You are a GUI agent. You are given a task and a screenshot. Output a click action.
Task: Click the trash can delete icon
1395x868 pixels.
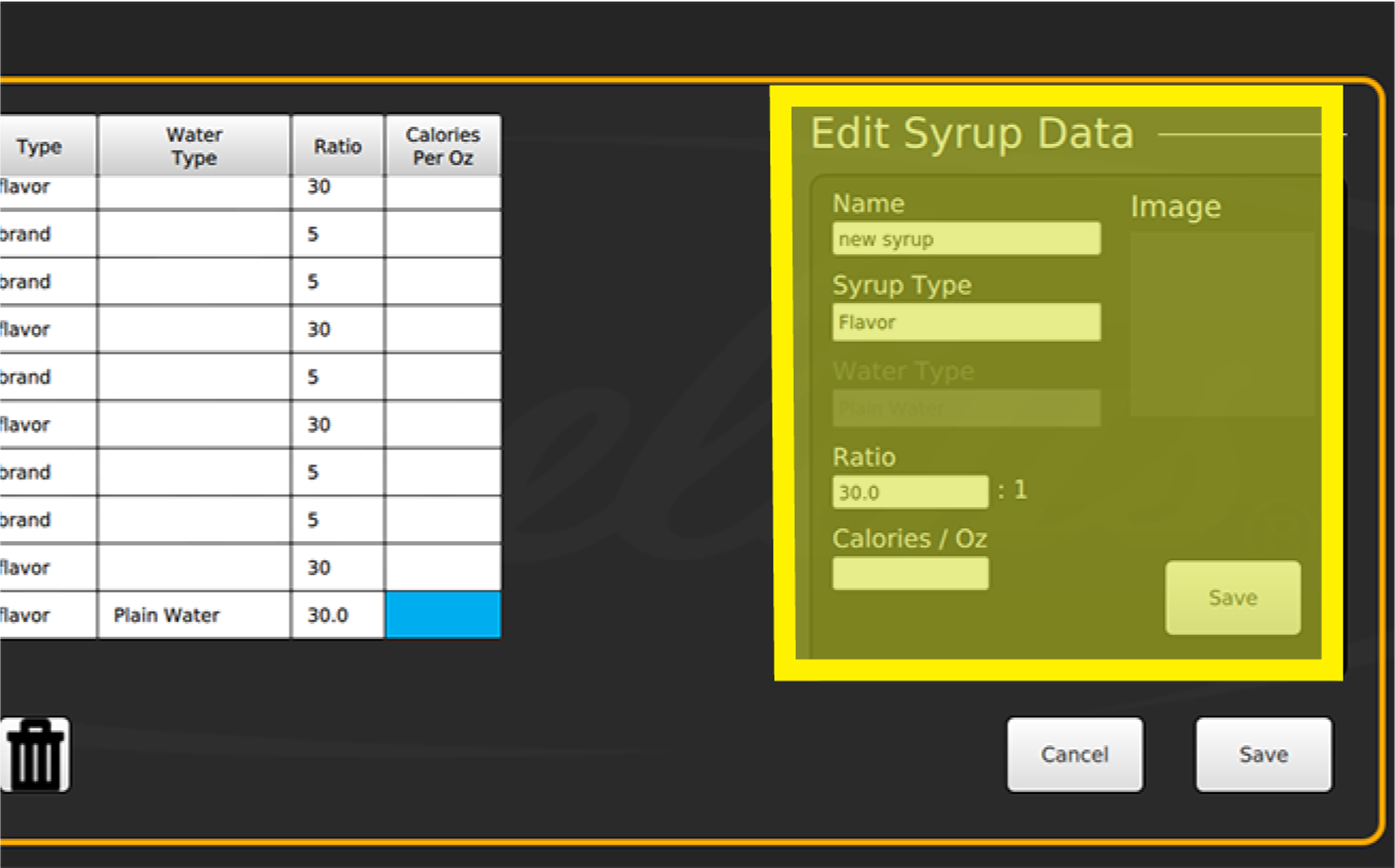pos(35,755)
